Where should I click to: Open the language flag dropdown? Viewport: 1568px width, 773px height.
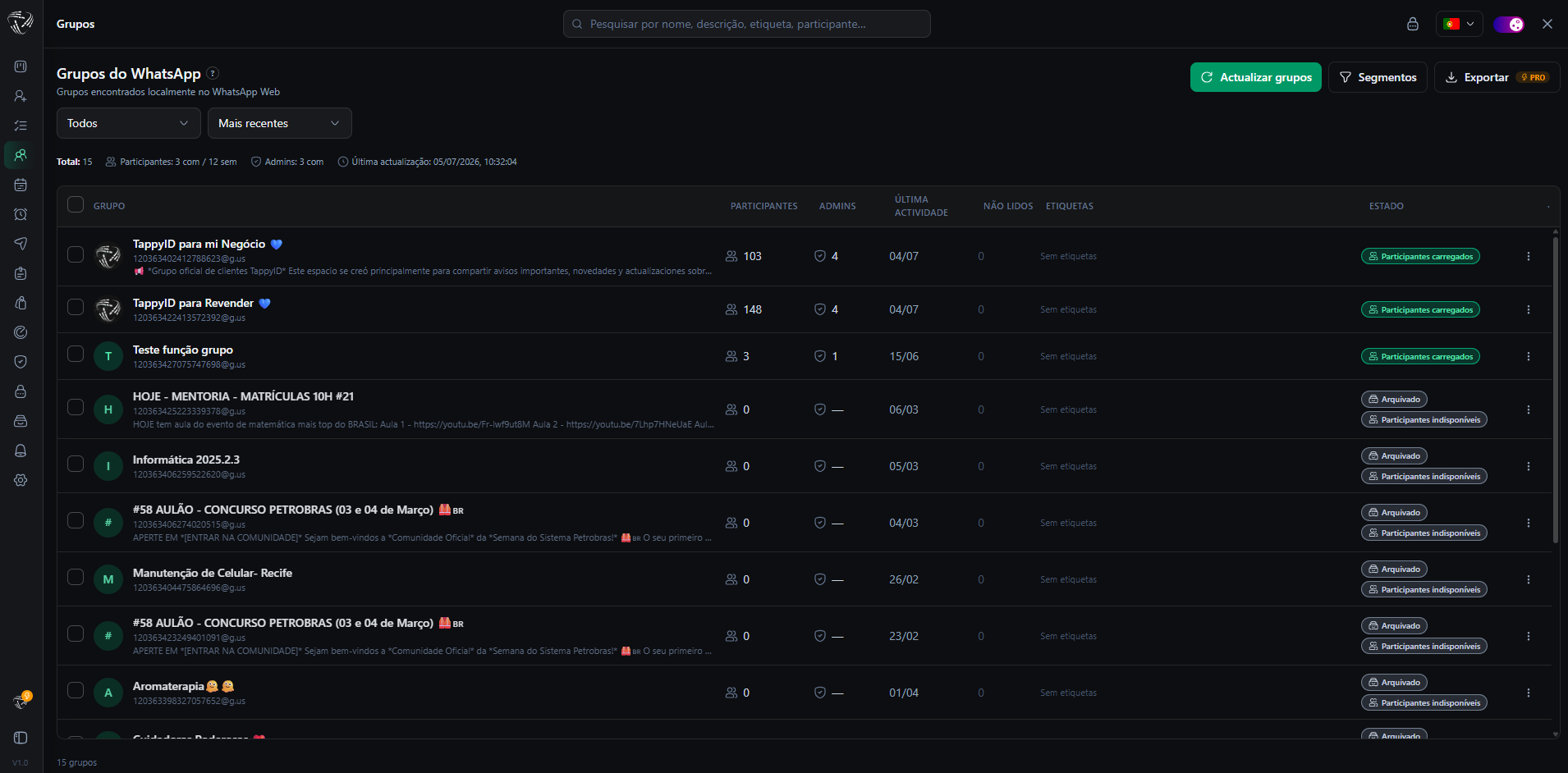[x=1459, y=24]
